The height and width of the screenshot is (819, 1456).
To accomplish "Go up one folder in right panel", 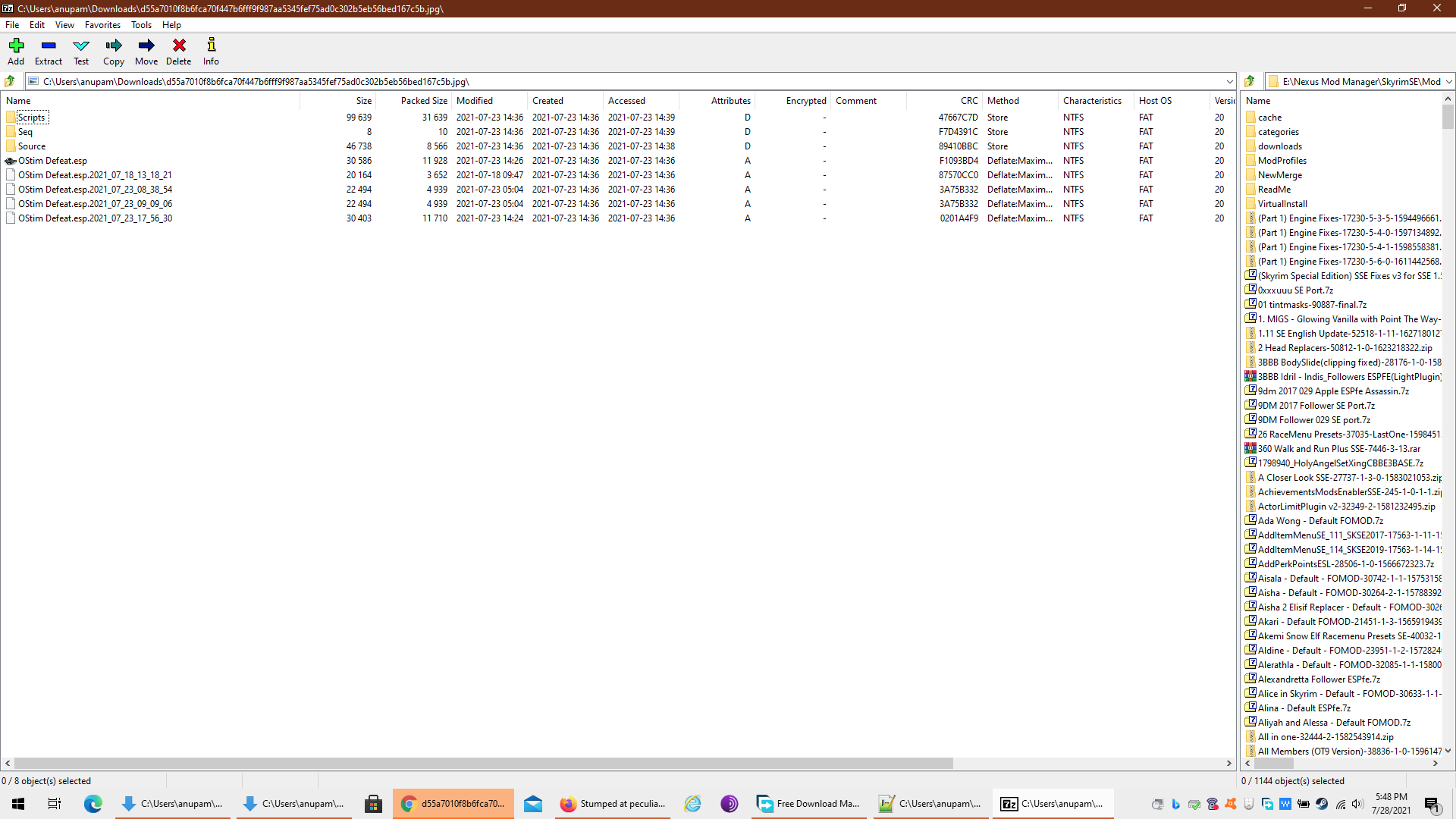I will click(1250, 81).
